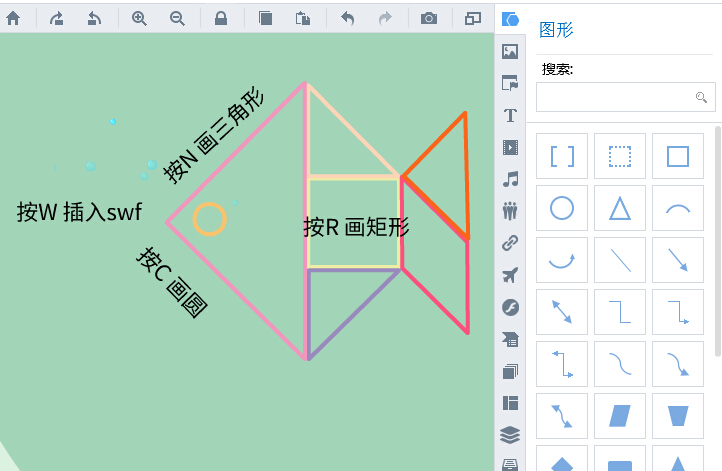722x471 pixels.
Task: Open the layout grid sidebar icon
Action: (x=510, y=403)
